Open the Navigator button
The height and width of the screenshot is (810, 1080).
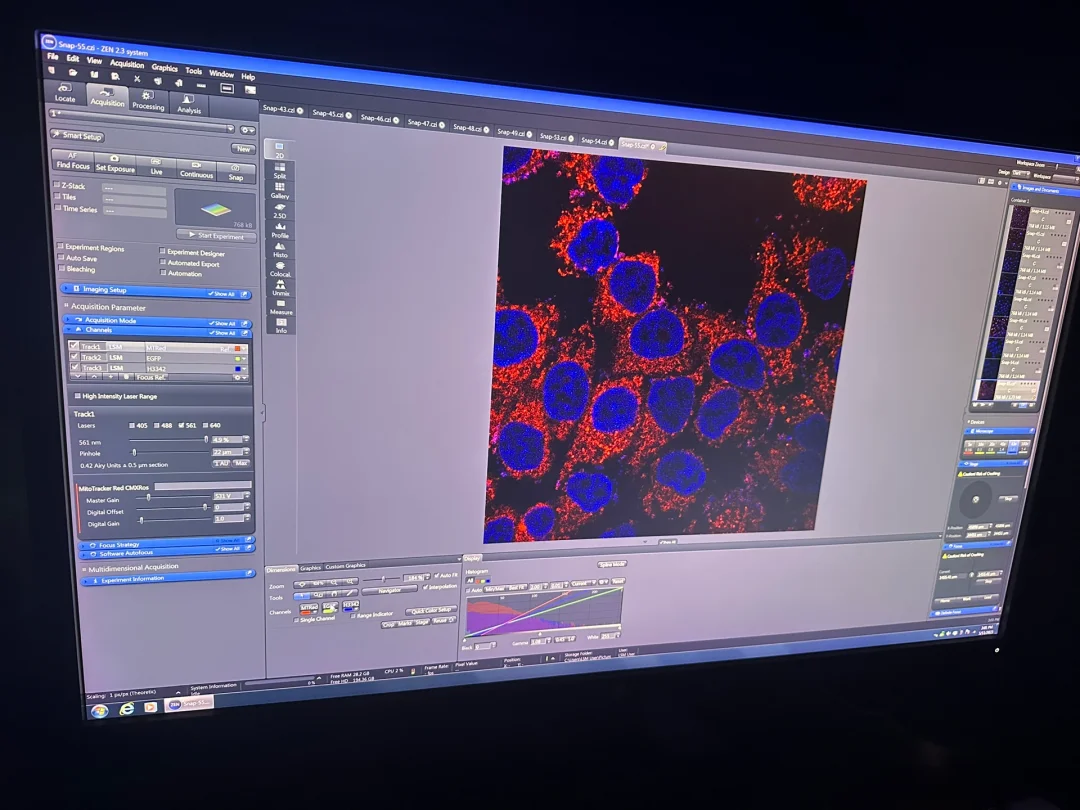point(389,590)
